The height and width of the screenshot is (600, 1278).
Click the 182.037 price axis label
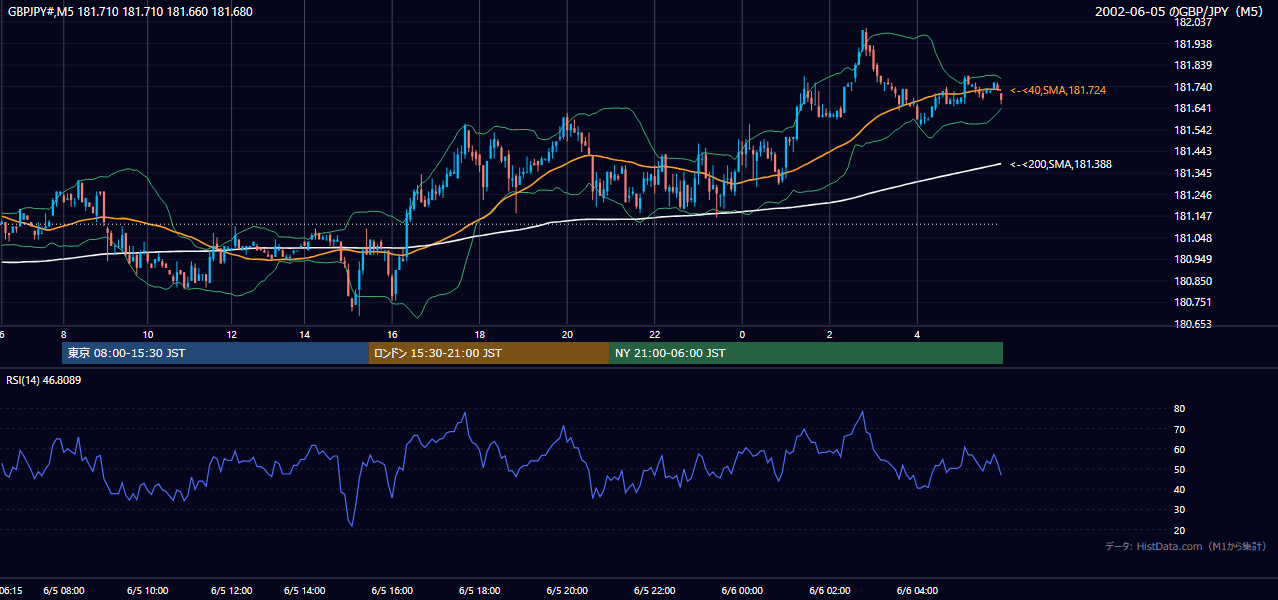(x=1192, y=22)
